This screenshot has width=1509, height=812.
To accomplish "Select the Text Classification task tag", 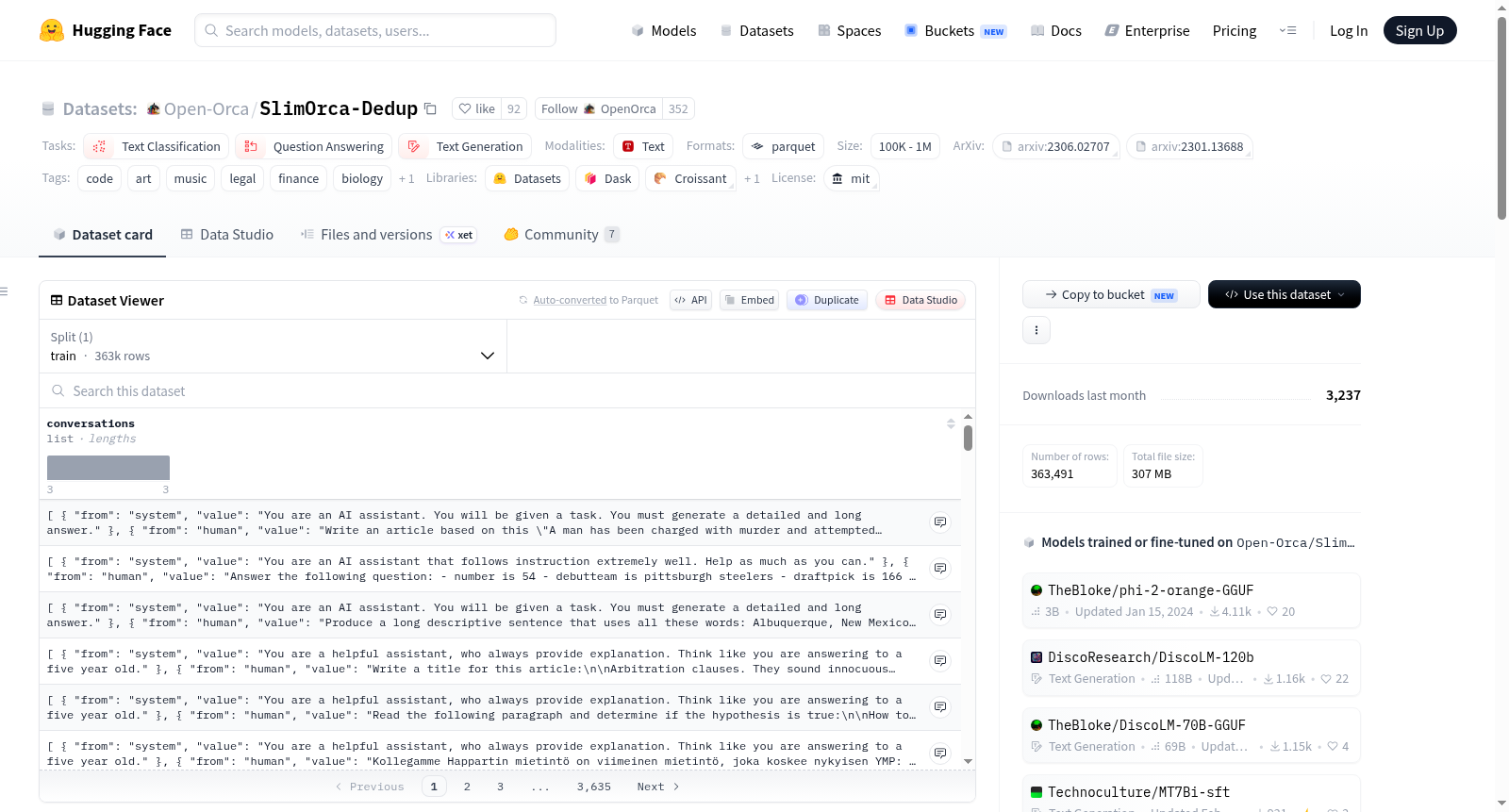I will pos(157,146).
